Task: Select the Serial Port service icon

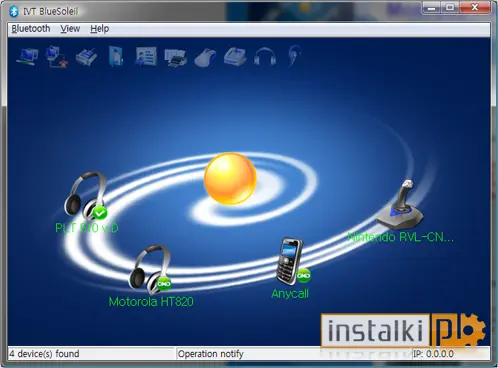Action: pyautogui.click(x=86, y=57)
